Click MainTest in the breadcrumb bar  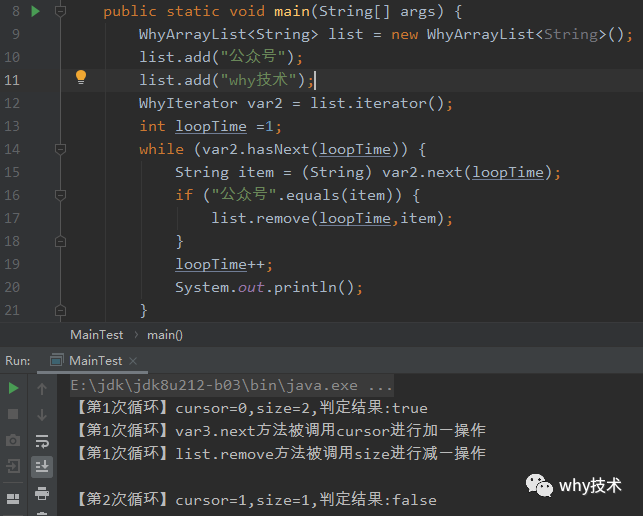click(x=96, y=334)
